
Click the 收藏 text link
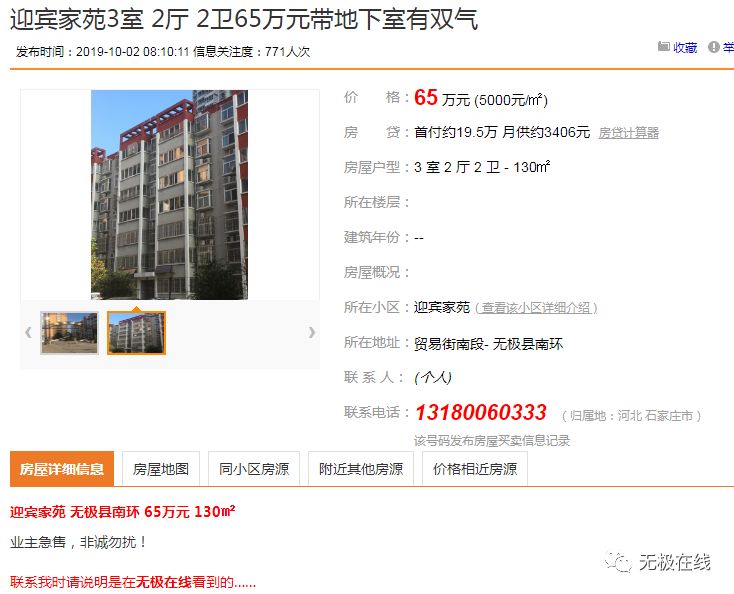[x=685, y=47]
